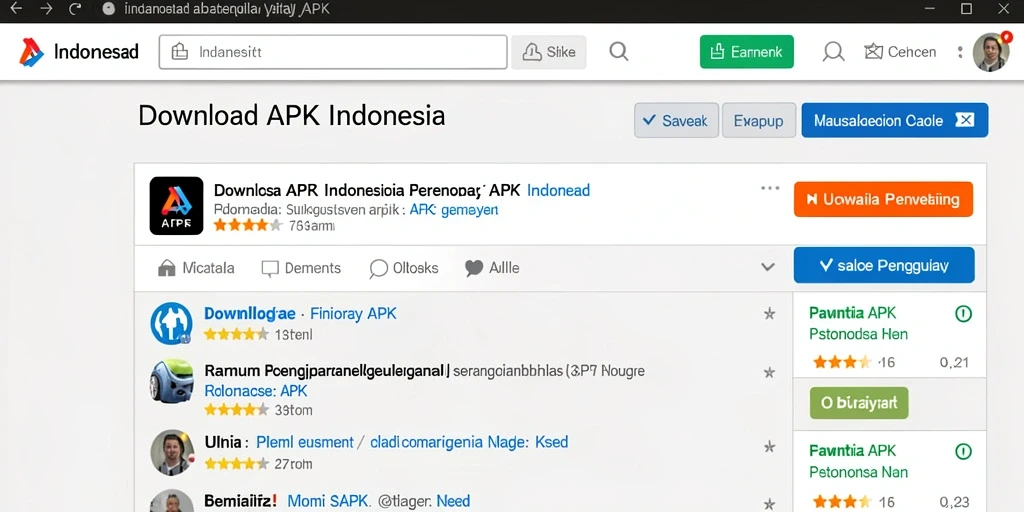Click the green O biraiyiart button
Viewport: 1024px width, 512px height.
859,403
